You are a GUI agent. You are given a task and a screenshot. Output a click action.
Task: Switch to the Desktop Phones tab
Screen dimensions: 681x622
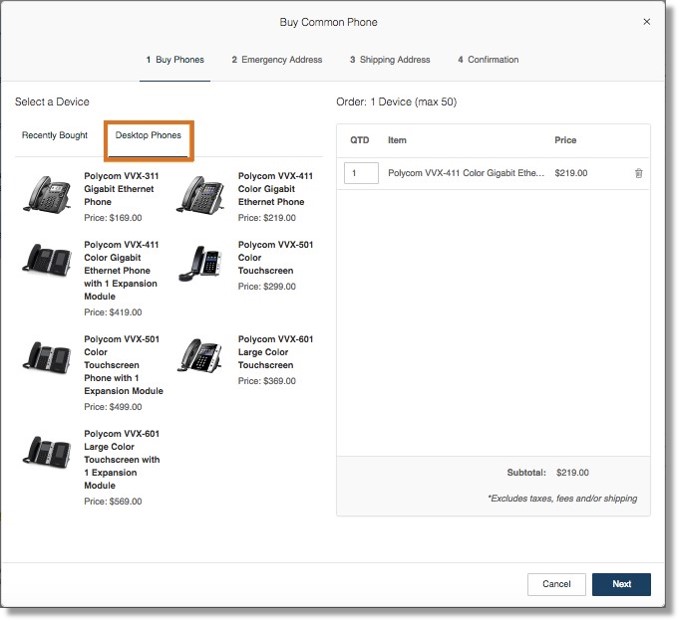point(148,135)
